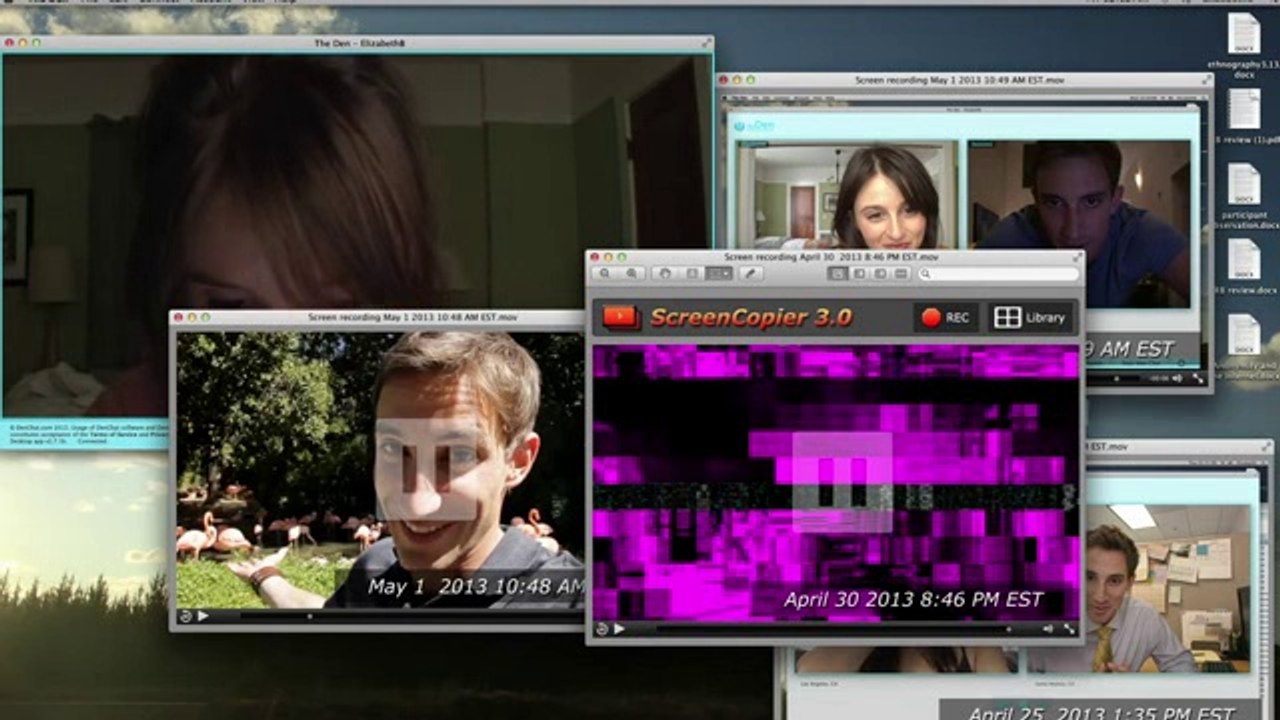The image size is (1280, 720).
Task: Focus The Den - Elizabeth window title bar
Action: [x=357, y=43]
